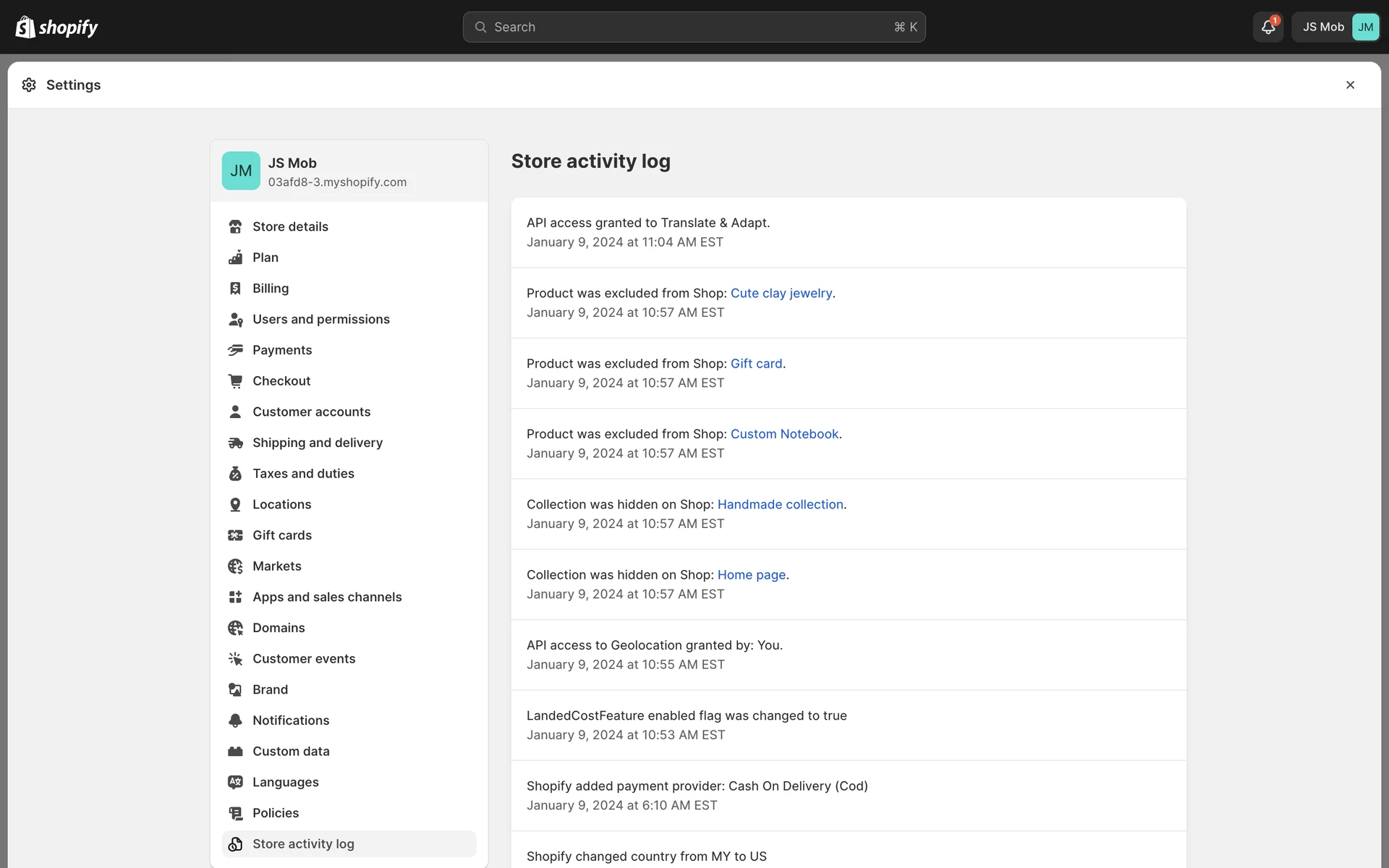Click the Locations pin icon
Screen dimensions: 1389x868
235,504
